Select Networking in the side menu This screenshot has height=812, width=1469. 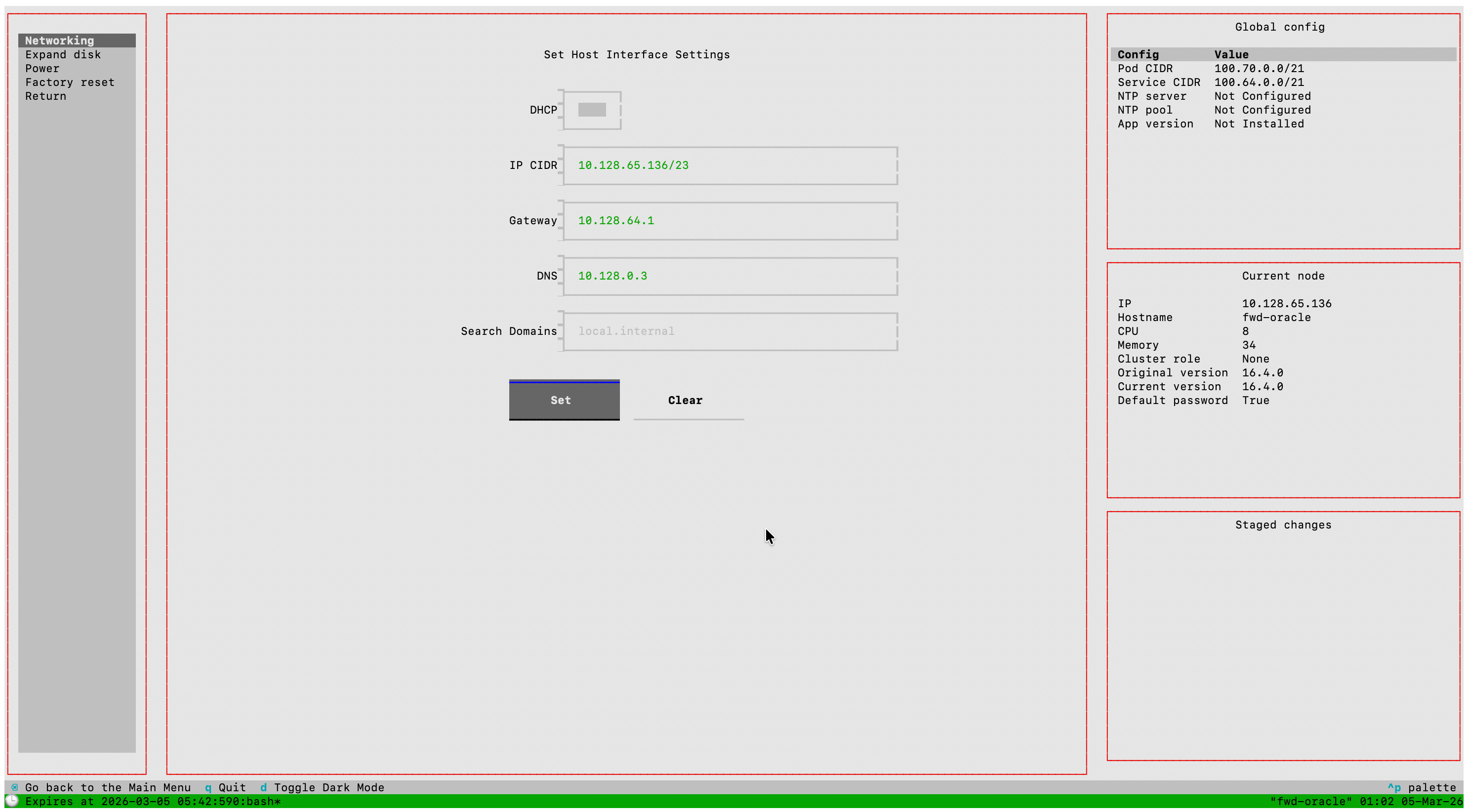(x=77, y=41)
